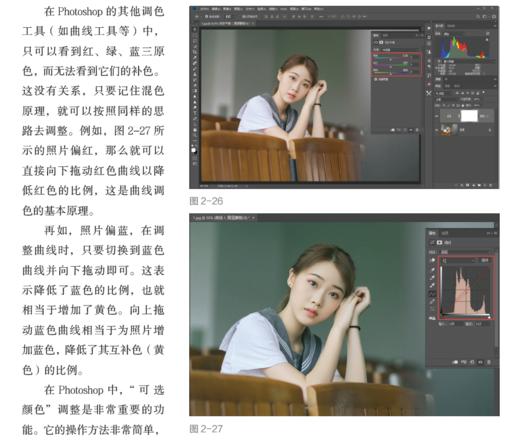Click the view previous state icon in Curves panel

[464, 362]
